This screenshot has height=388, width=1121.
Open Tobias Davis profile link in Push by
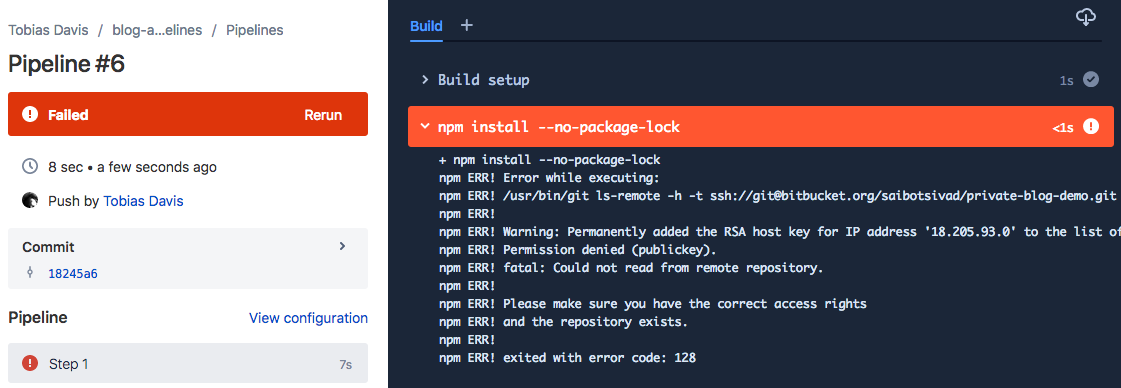[143, 201]
